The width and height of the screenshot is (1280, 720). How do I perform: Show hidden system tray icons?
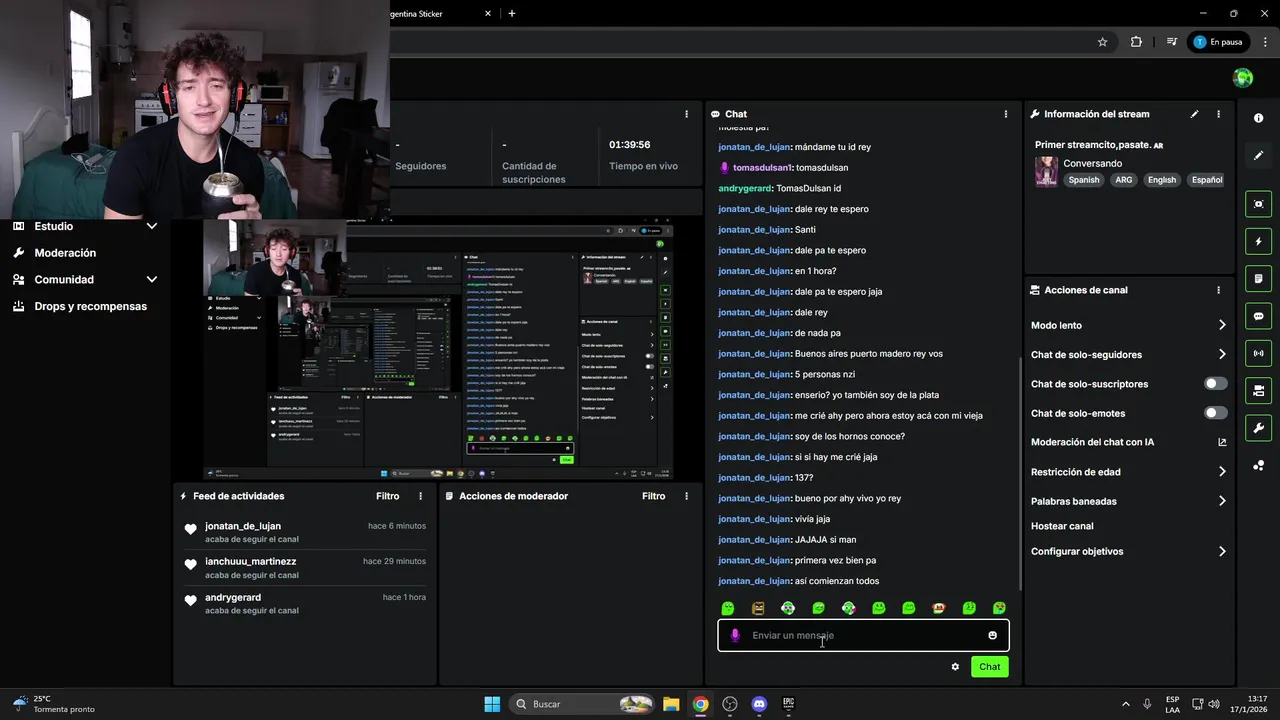(x=1125, y=704)
